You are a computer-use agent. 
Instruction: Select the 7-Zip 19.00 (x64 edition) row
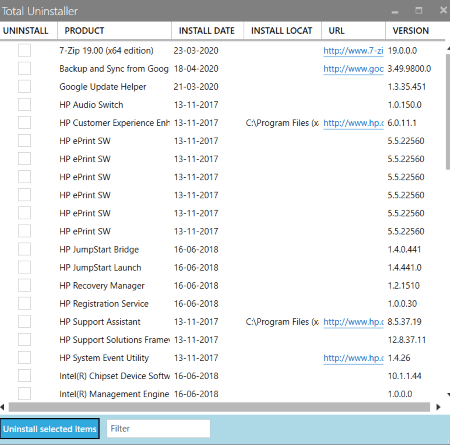(222, 51)
